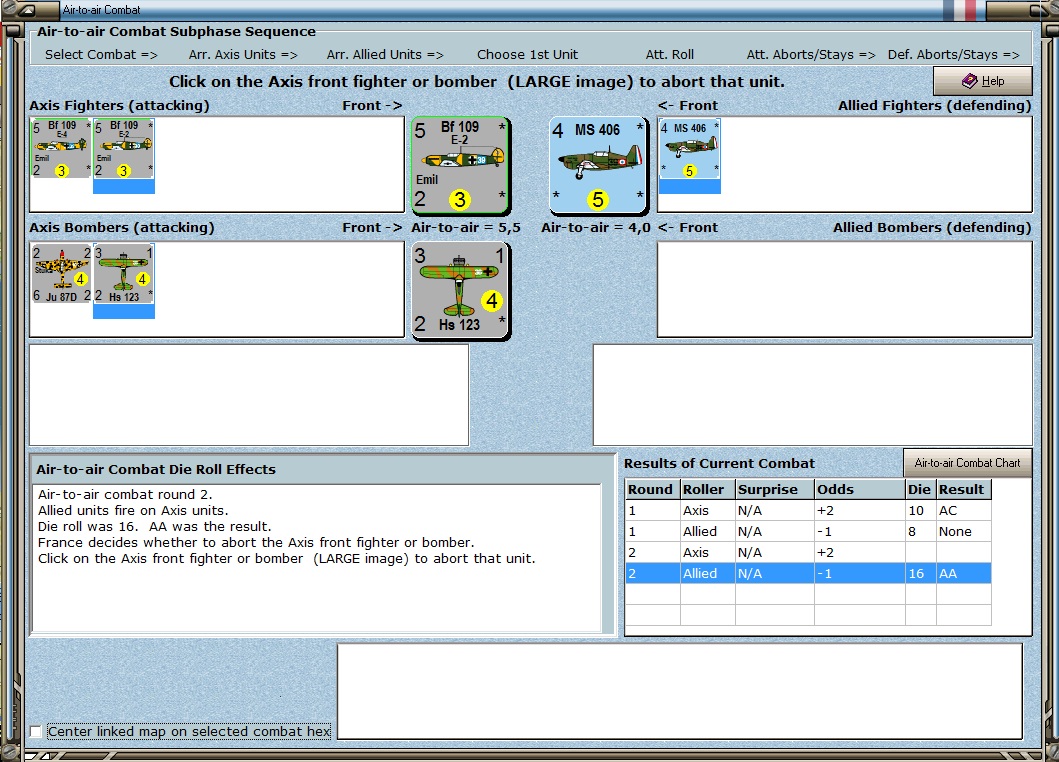The height and width of the screenshot is (762, 1059).
Task: Click the Select Combat subphase step
Action: click(x=101, y=55)
